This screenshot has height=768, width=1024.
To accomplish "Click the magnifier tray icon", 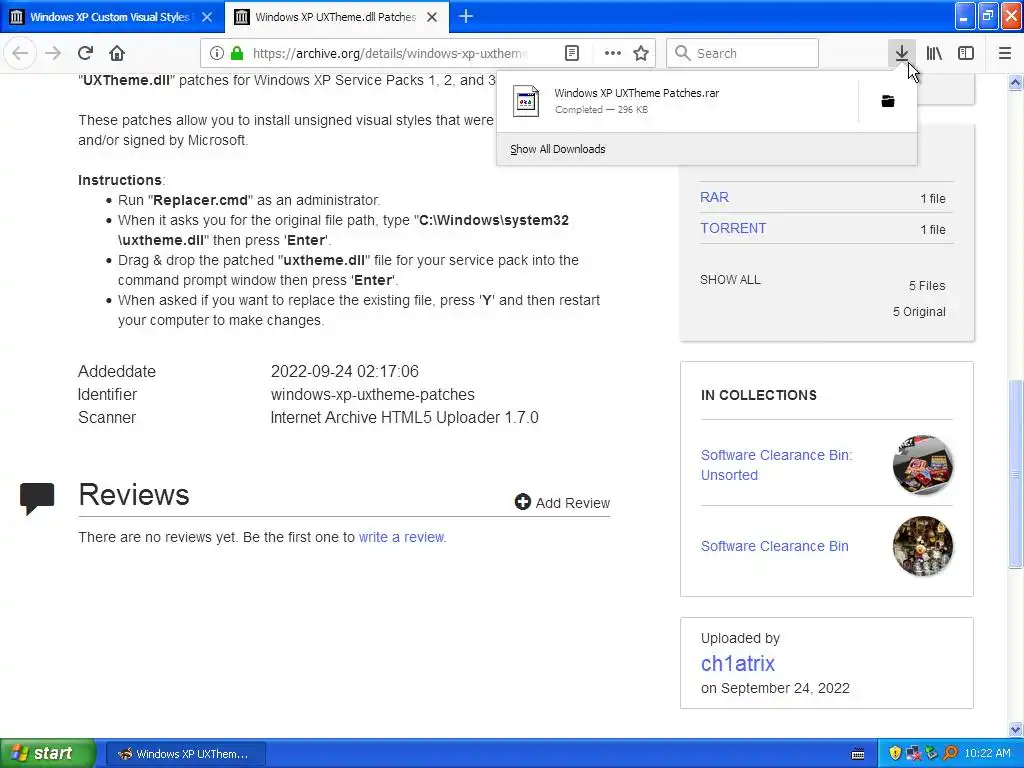I will (950, 753).
